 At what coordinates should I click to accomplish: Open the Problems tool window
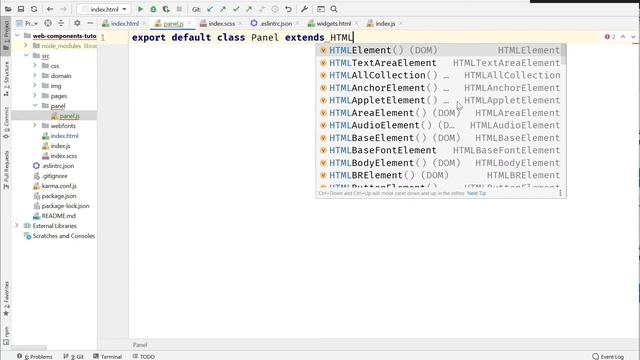pos(35,356)
